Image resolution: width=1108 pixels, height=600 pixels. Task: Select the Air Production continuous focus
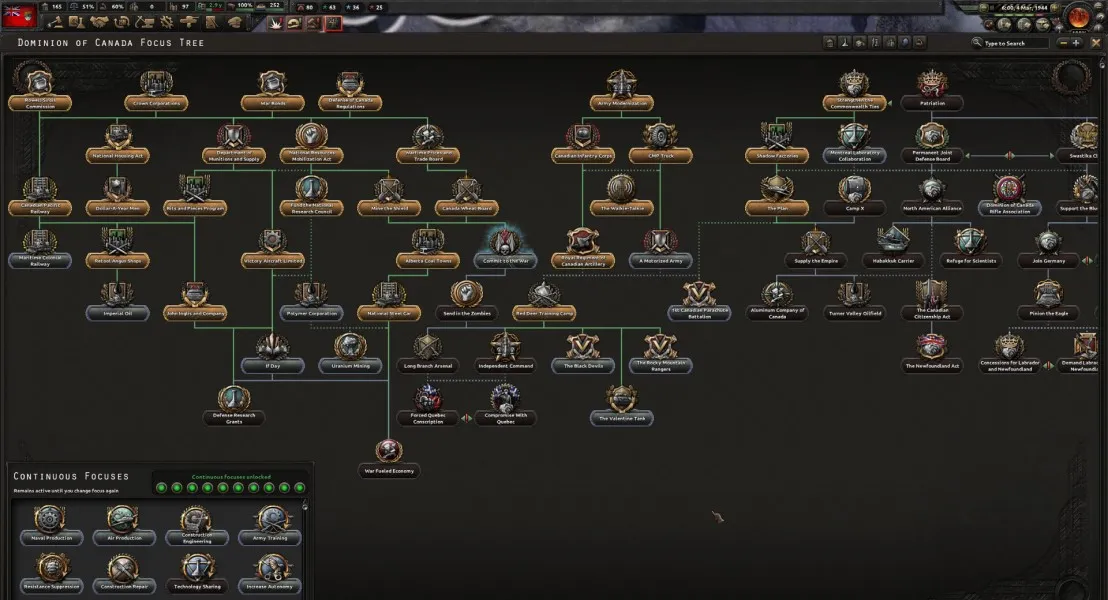coord(124,524)
